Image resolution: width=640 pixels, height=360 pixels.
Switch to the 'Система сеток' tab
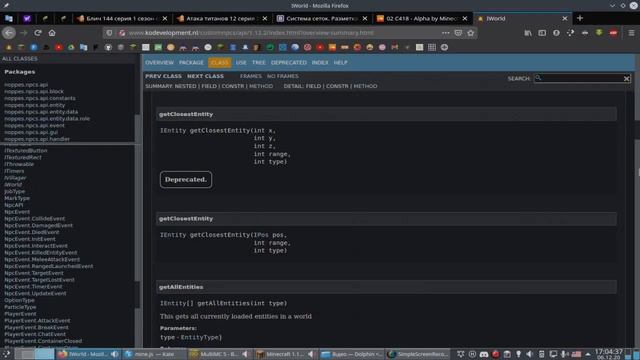click(322, 18)
